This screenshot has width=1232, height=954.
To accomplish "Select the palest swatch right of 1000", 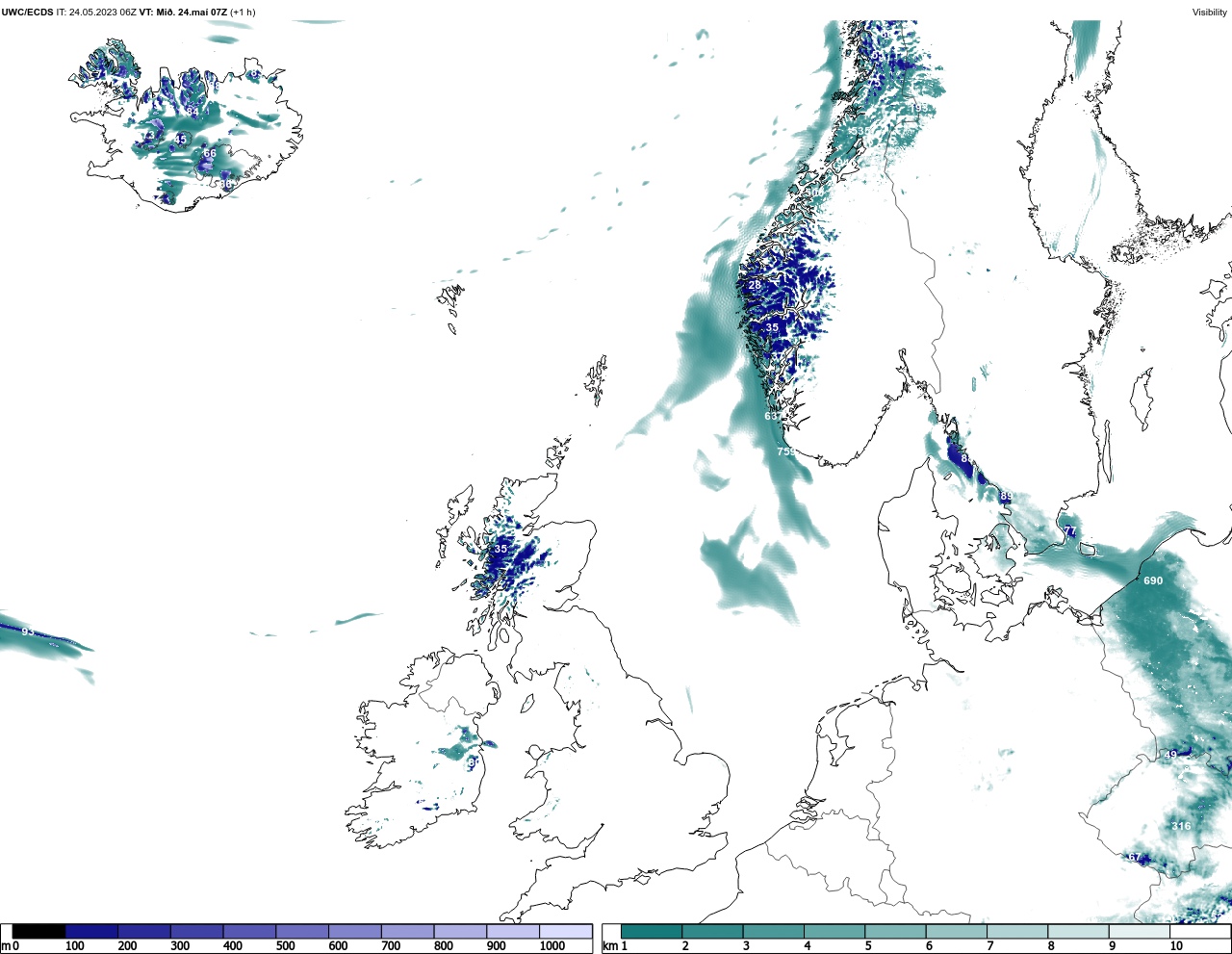I will point(566,931).
